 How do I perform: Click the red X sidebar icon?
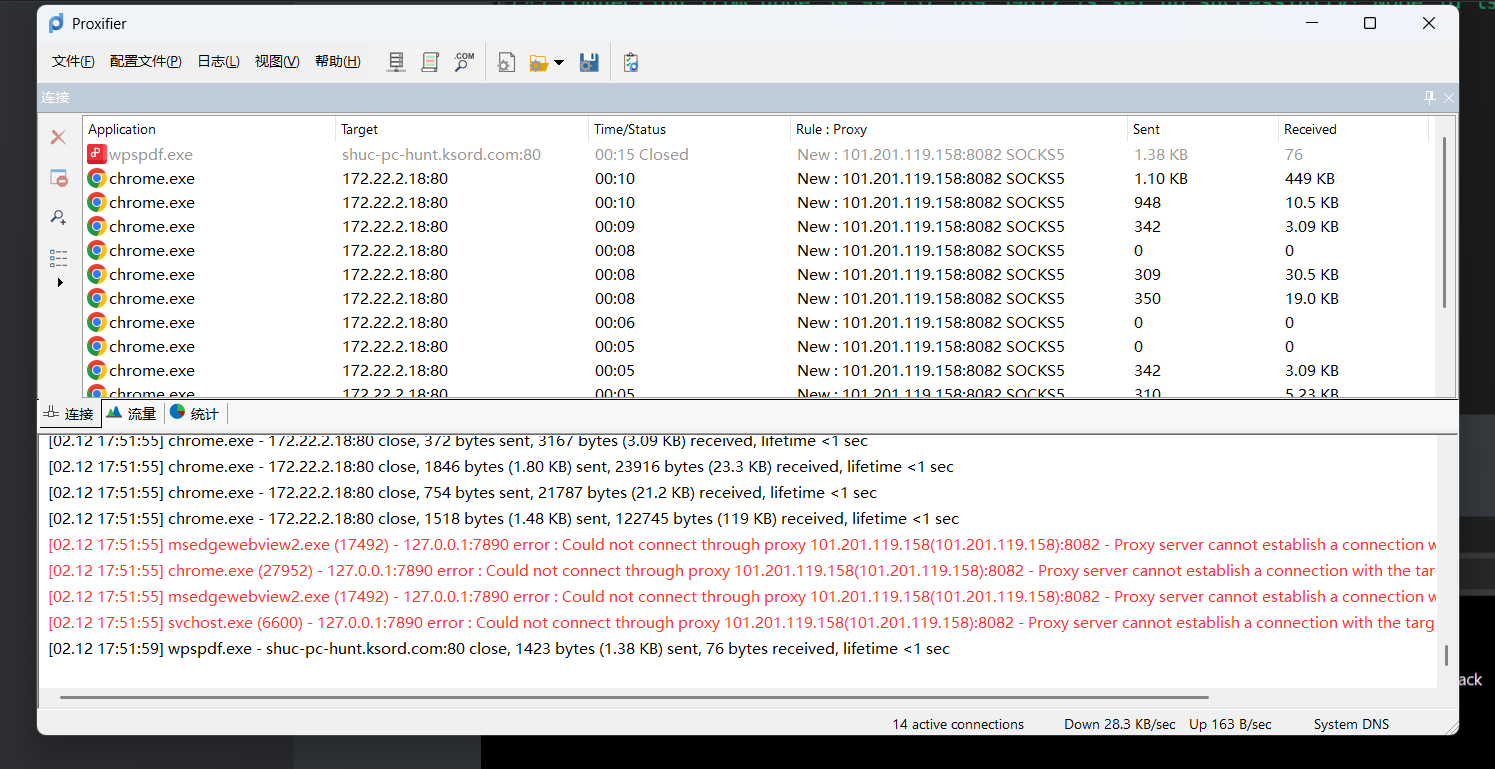59,137
